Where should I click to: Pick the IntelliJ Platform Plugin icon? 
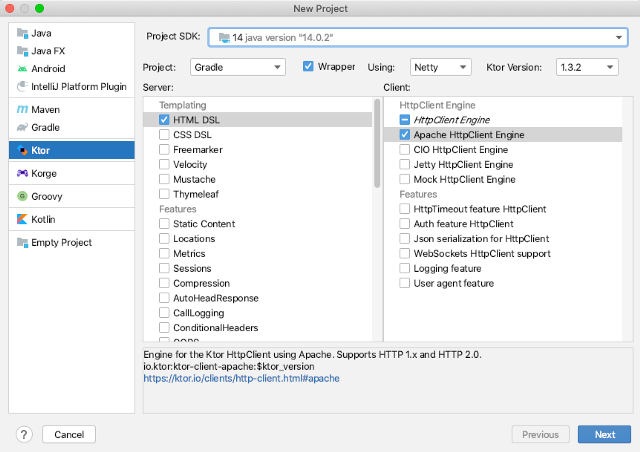click(x=22, y=86)
